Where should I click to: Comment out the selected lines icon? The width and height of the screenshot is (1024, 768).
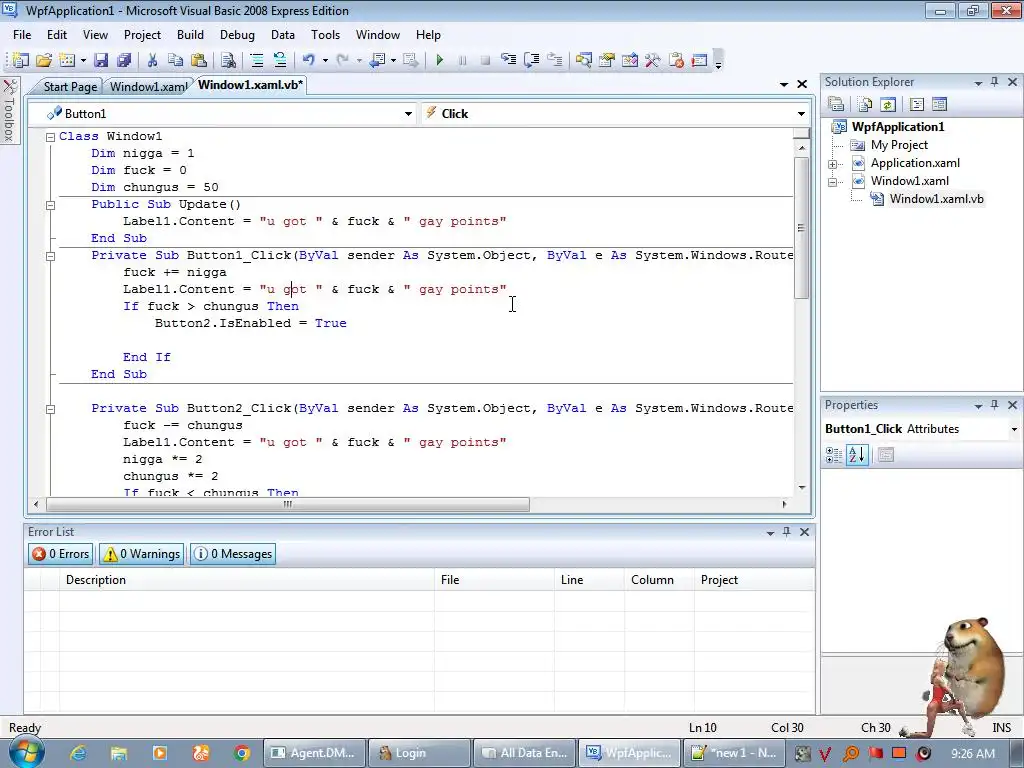pos(257,61)
